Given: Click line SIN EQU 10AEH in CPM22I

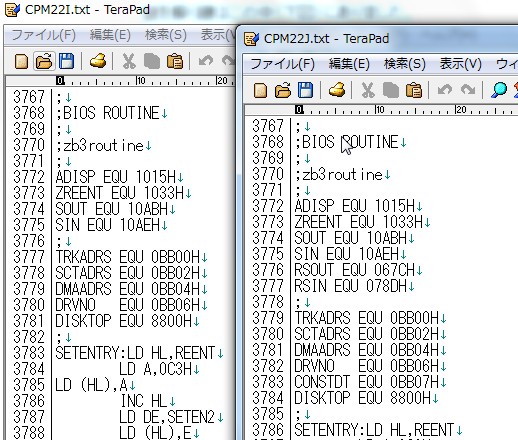Looking at the screenshot, I should 108,225.
